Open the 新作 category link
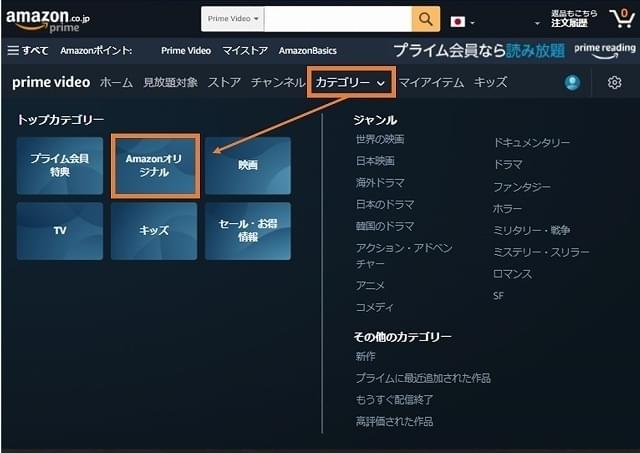Screen dimensions: 640x453 coord(365,356)
